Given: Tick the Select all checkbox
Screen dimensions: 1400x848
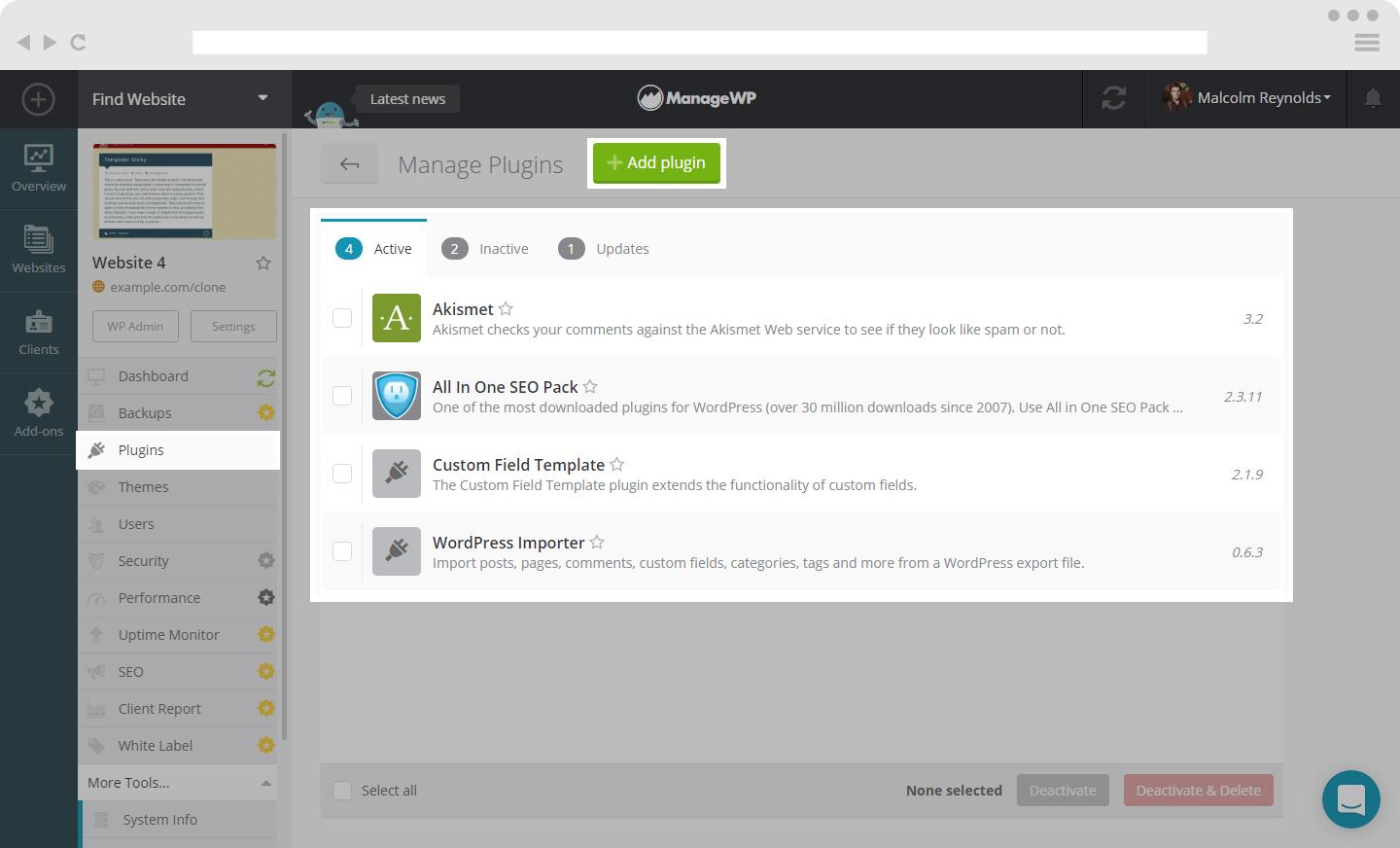Looking at the screenshot, I should (x=342, y=791).
